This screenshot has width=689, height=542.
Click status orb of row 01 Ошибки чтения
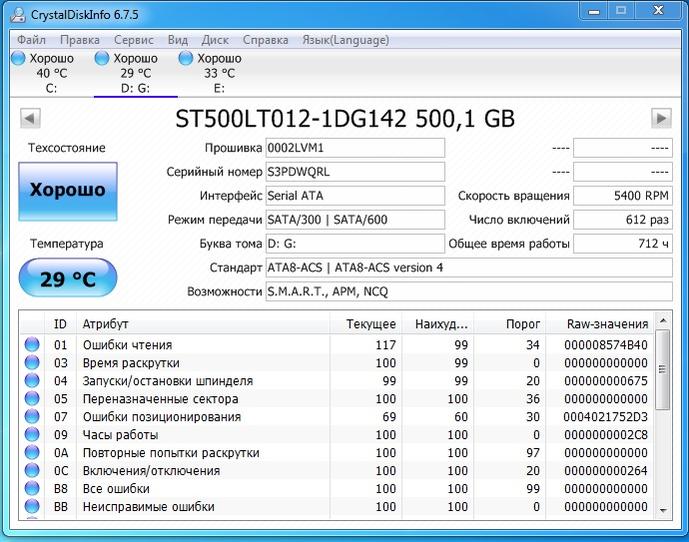coord(32,345)
